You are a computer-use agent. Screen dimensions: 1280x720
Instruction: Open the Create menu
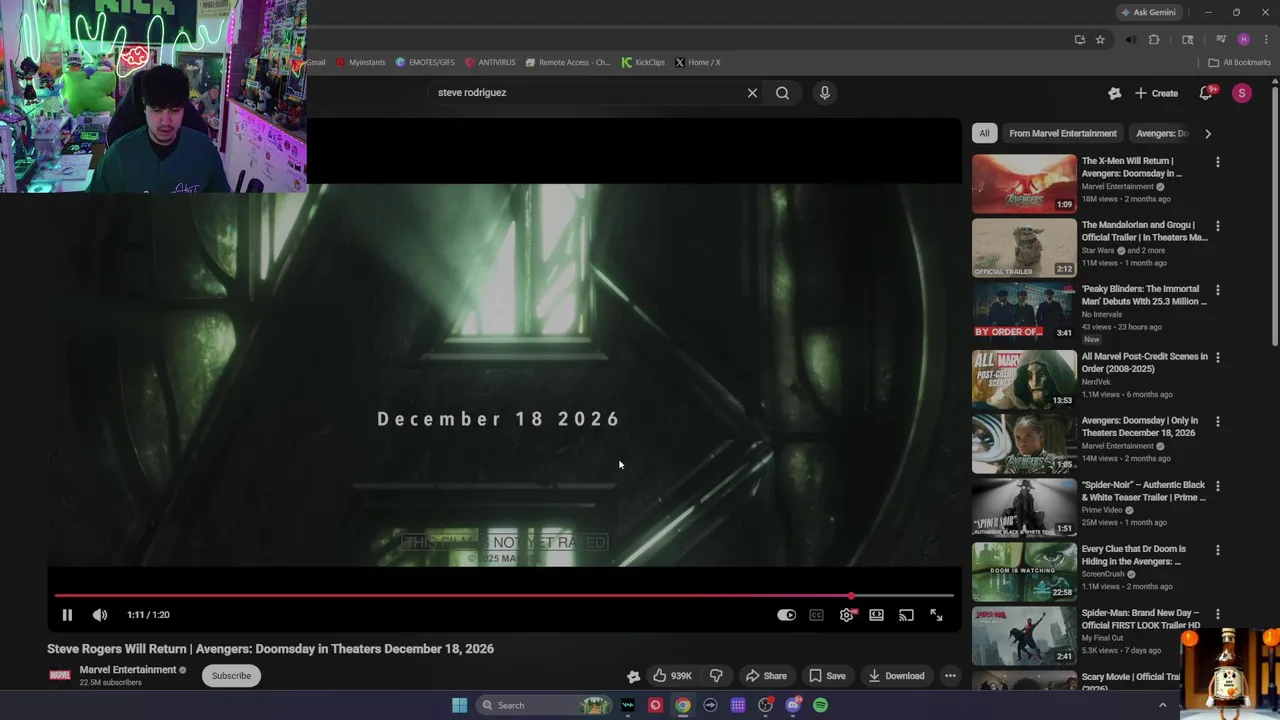pyautogui.click(x=1156, y=93)
